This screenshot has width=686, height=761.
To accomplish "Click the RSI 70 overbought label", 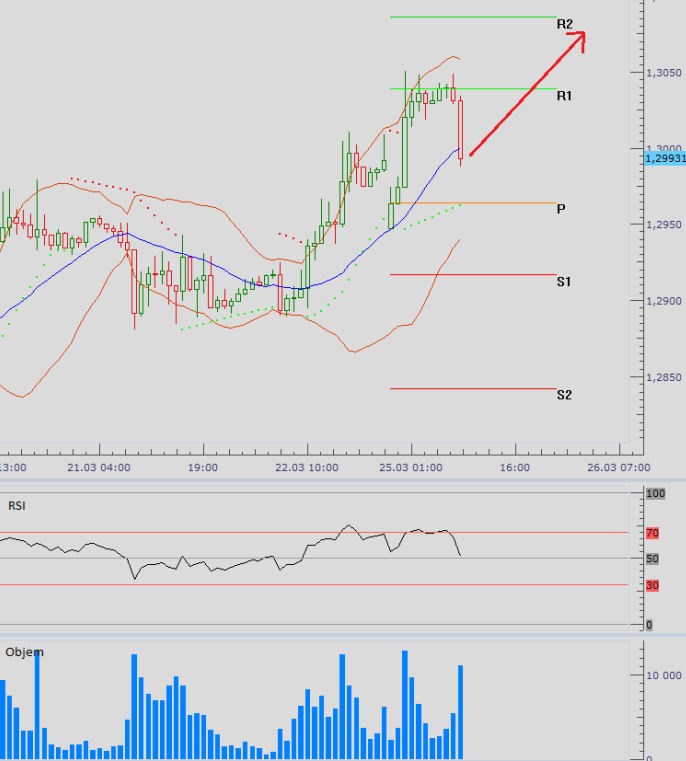I will click(x=653, y=533).
